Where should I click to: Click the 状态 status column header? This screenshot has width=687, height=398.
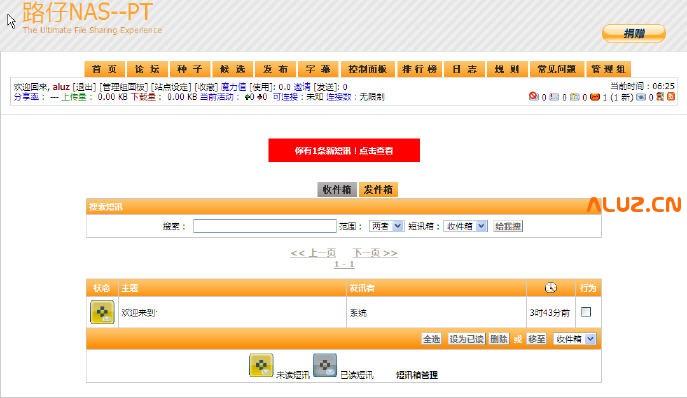coord(102,288)
